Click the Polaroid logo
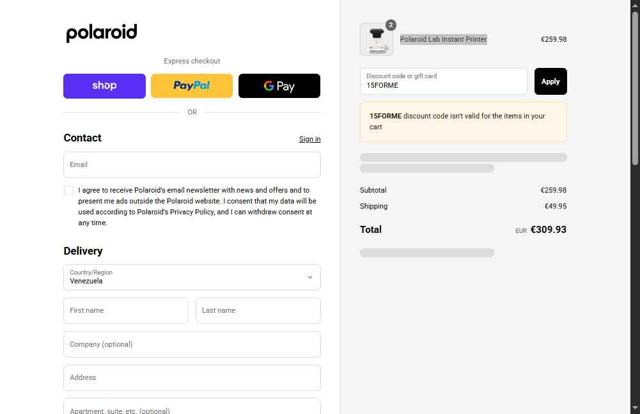 [x=101, y=33]
